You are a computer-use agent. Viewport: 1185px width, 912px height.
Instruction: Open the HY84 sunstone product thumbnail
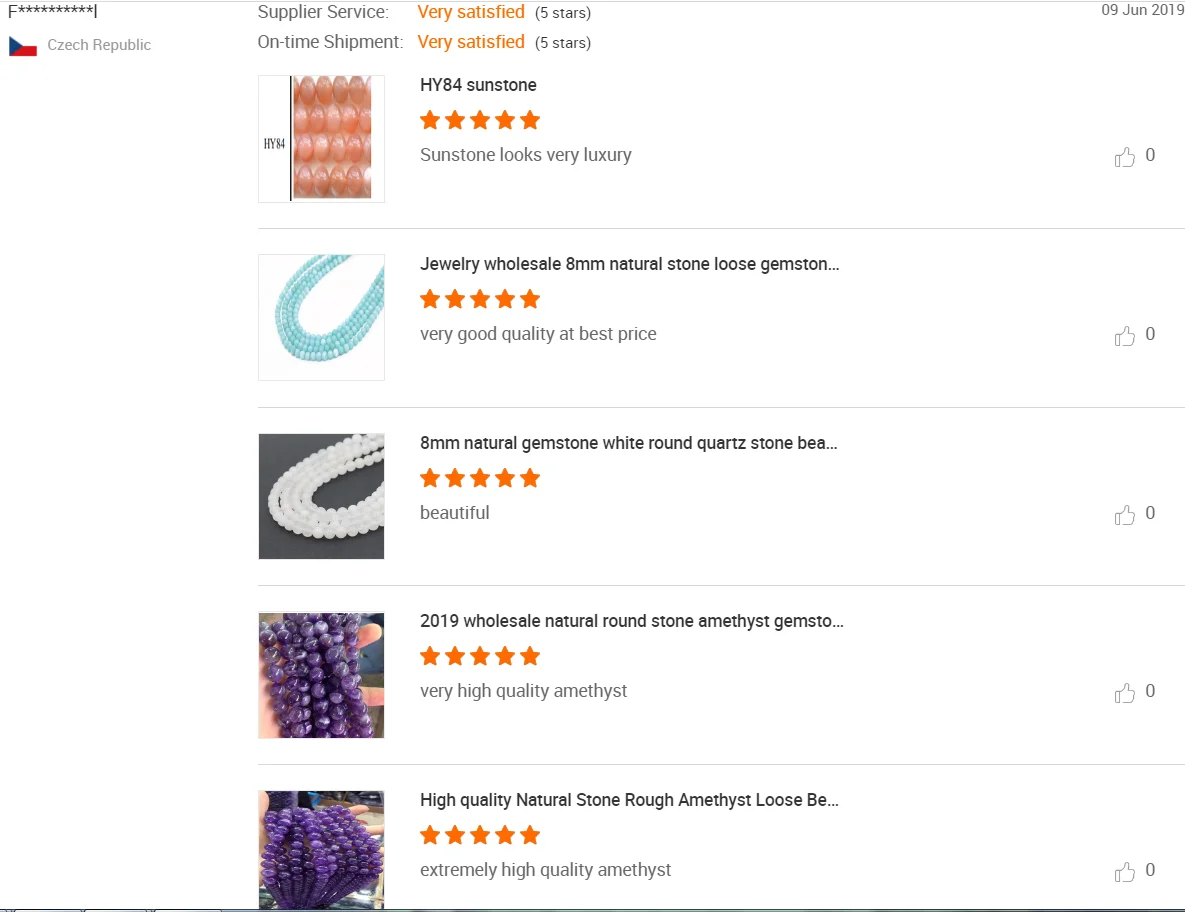pos(321,139)
